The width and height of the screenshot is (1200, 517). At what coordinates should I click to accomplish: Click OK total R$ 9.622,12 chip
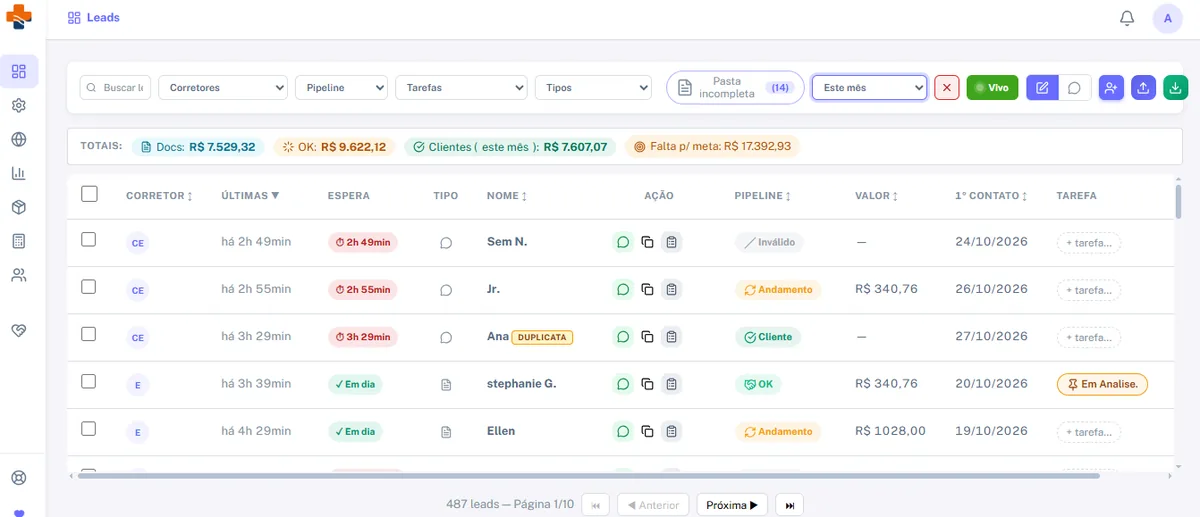click(333, 147)
